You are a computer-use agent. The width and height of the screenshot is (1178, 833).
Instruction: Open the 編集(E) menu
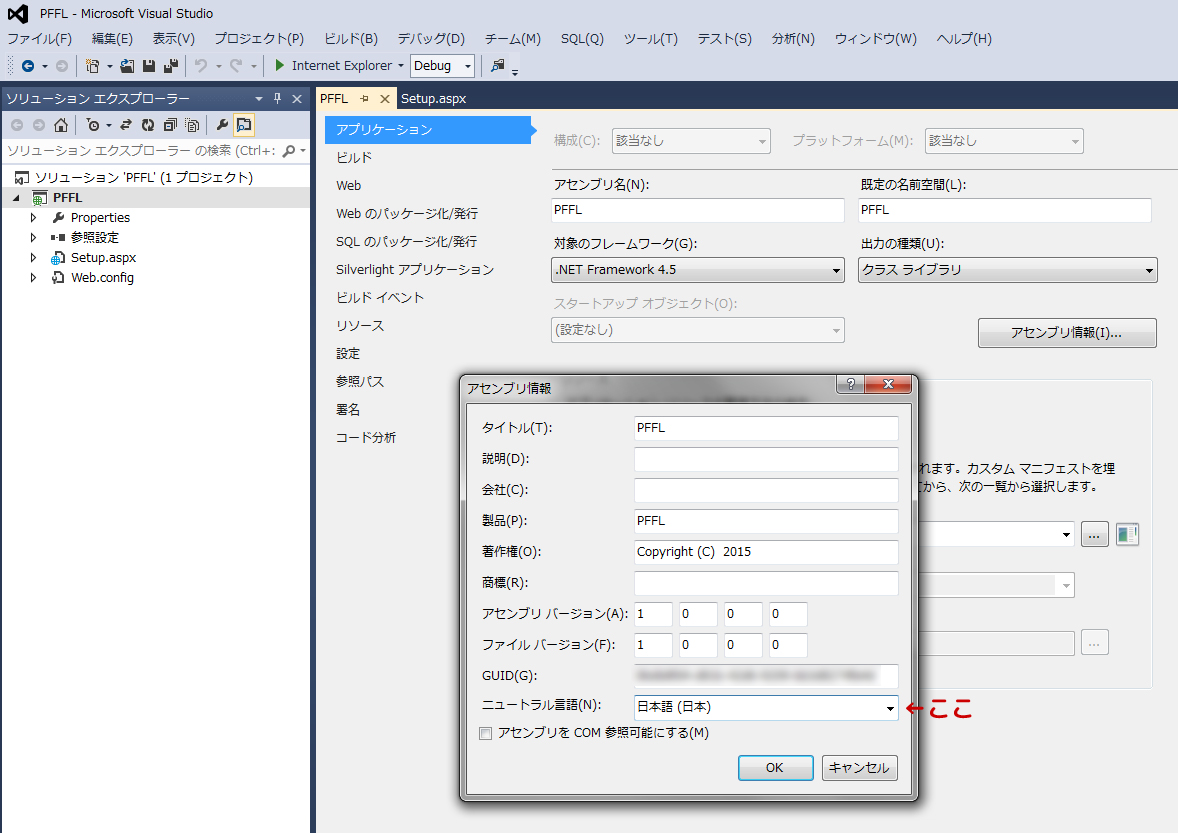[x=113, y=38]
